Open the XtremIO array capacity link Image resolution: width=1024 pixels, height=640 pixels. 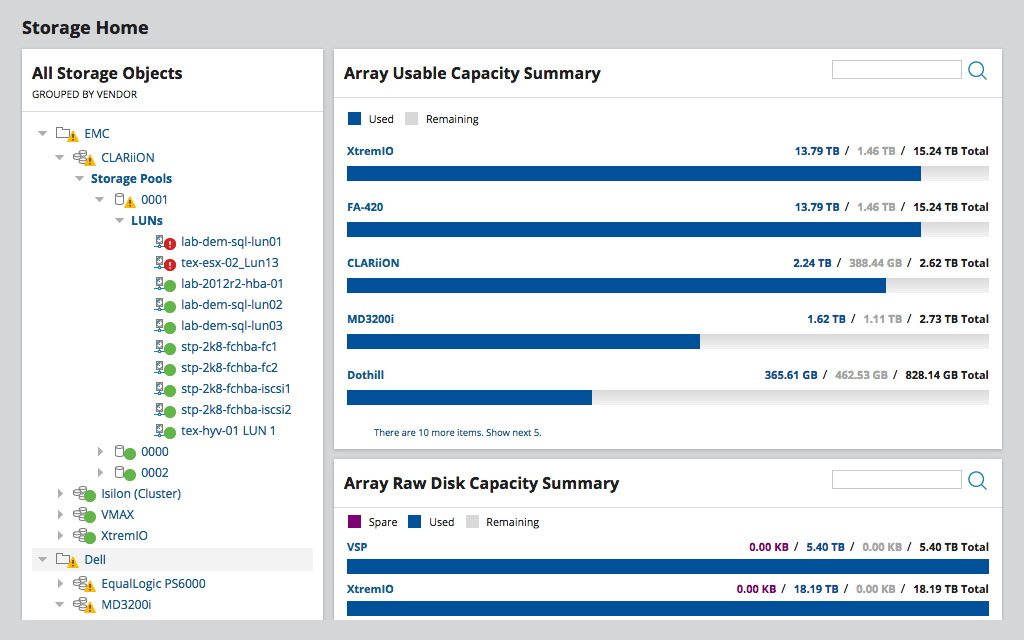point(368,150)
